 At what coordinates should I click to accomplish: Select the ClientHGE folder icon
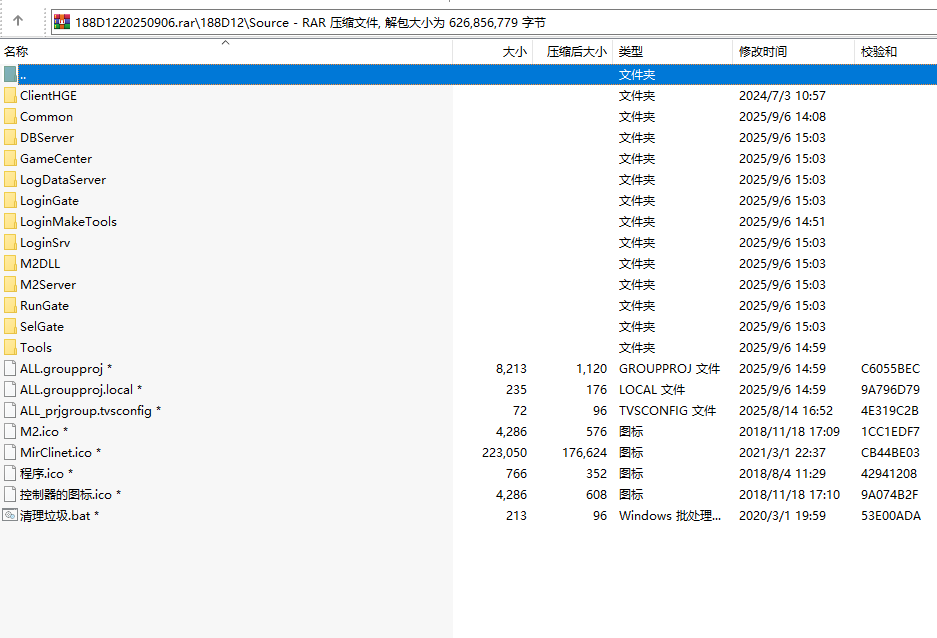[x=10, y=96]
